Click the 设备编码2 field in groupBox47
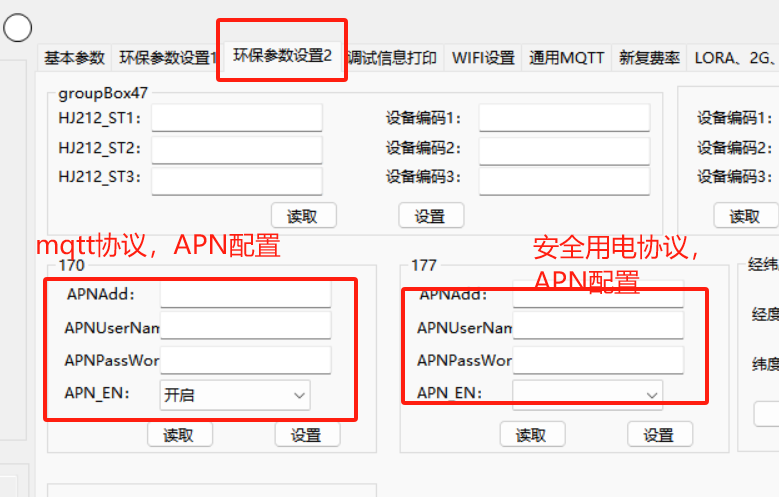The image size is (779, 497). [x=564, y=149]
